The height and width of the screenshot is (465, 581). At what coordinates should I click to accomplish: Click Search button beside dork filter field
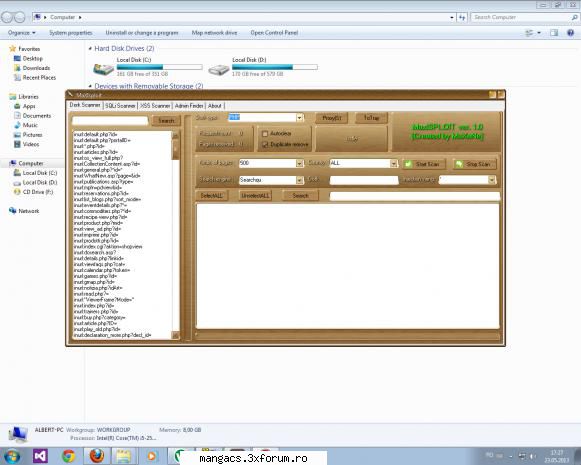pos(166,121)
